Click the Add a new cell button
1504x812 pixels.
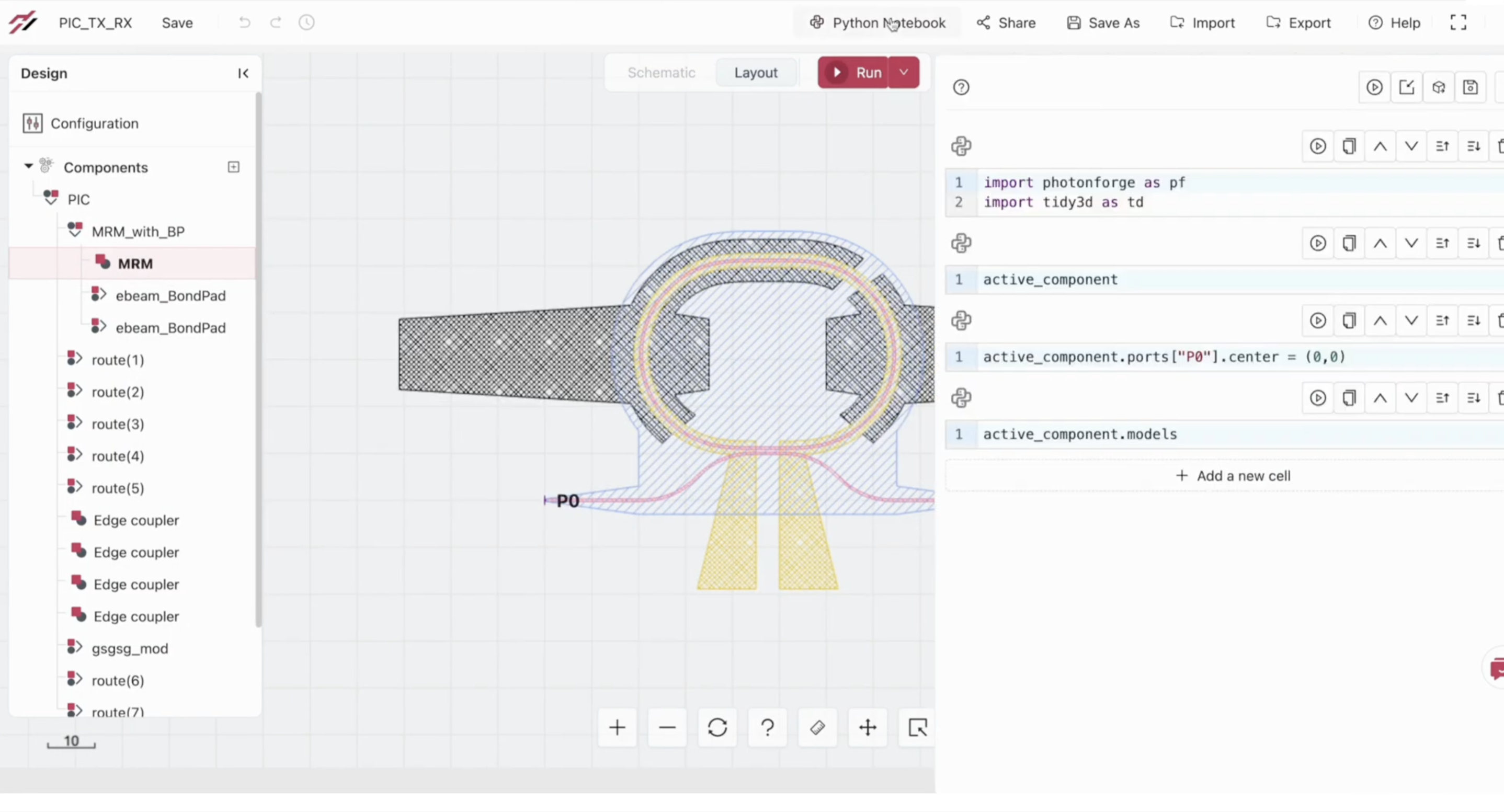click(x=1233, y=476)
